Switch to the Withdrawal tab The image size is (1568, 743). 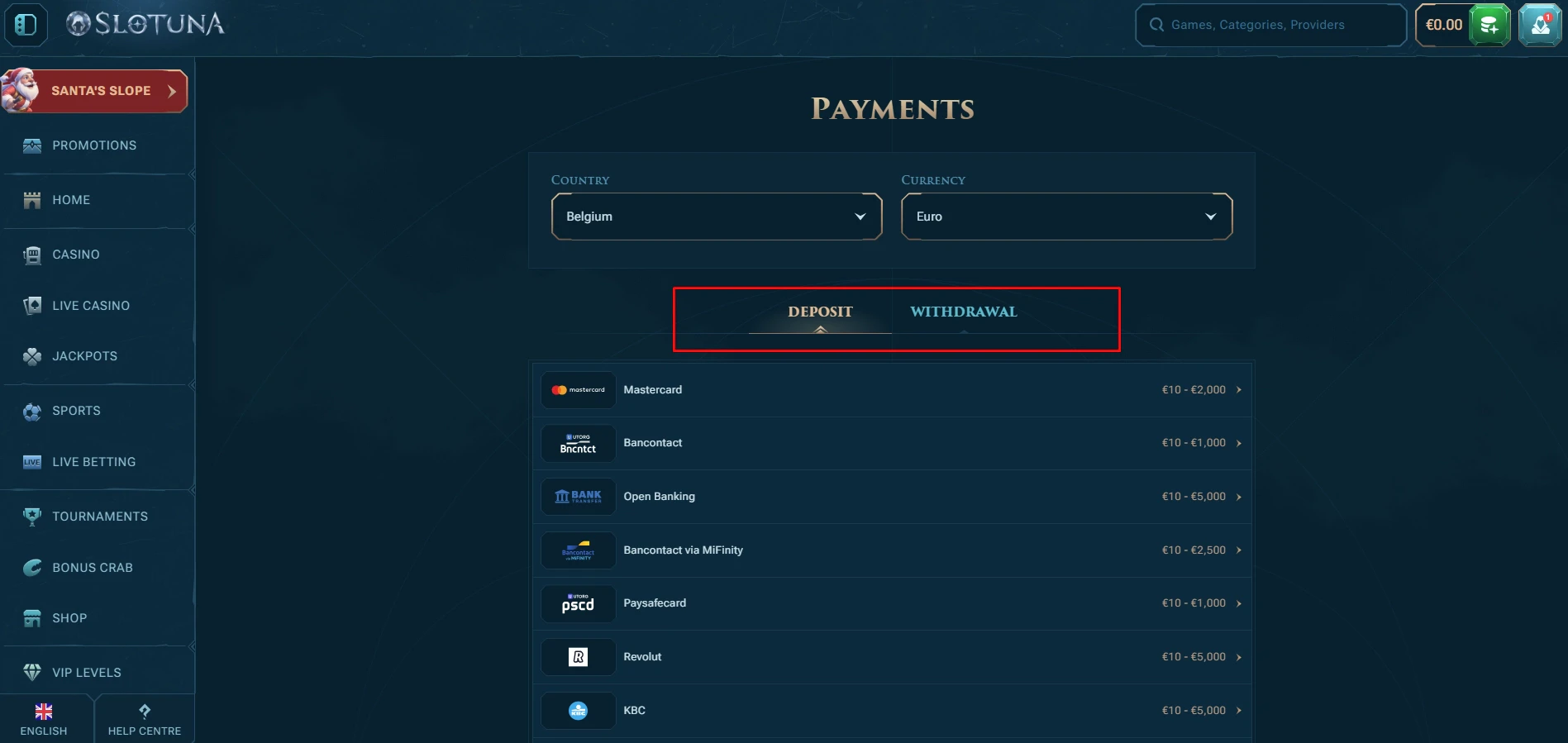coord(963,312)
